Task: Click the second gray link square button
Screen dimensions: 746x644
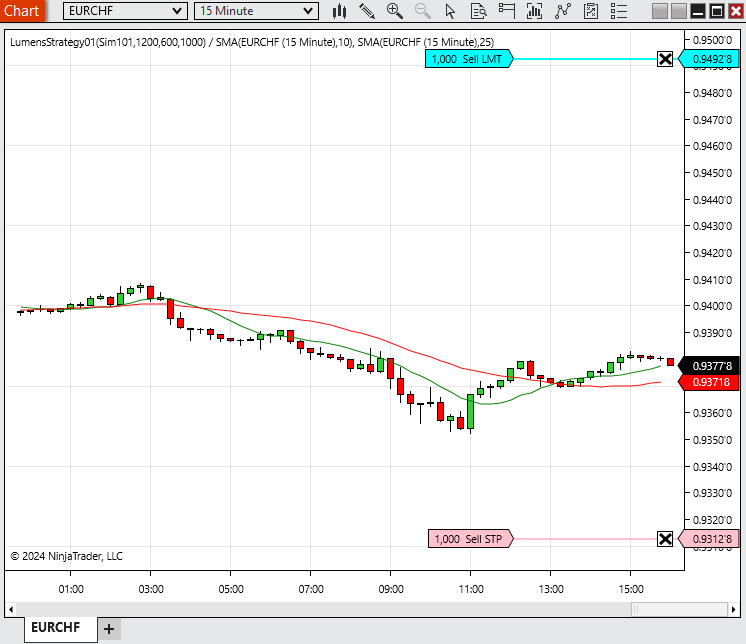Action: click(679, 11)
